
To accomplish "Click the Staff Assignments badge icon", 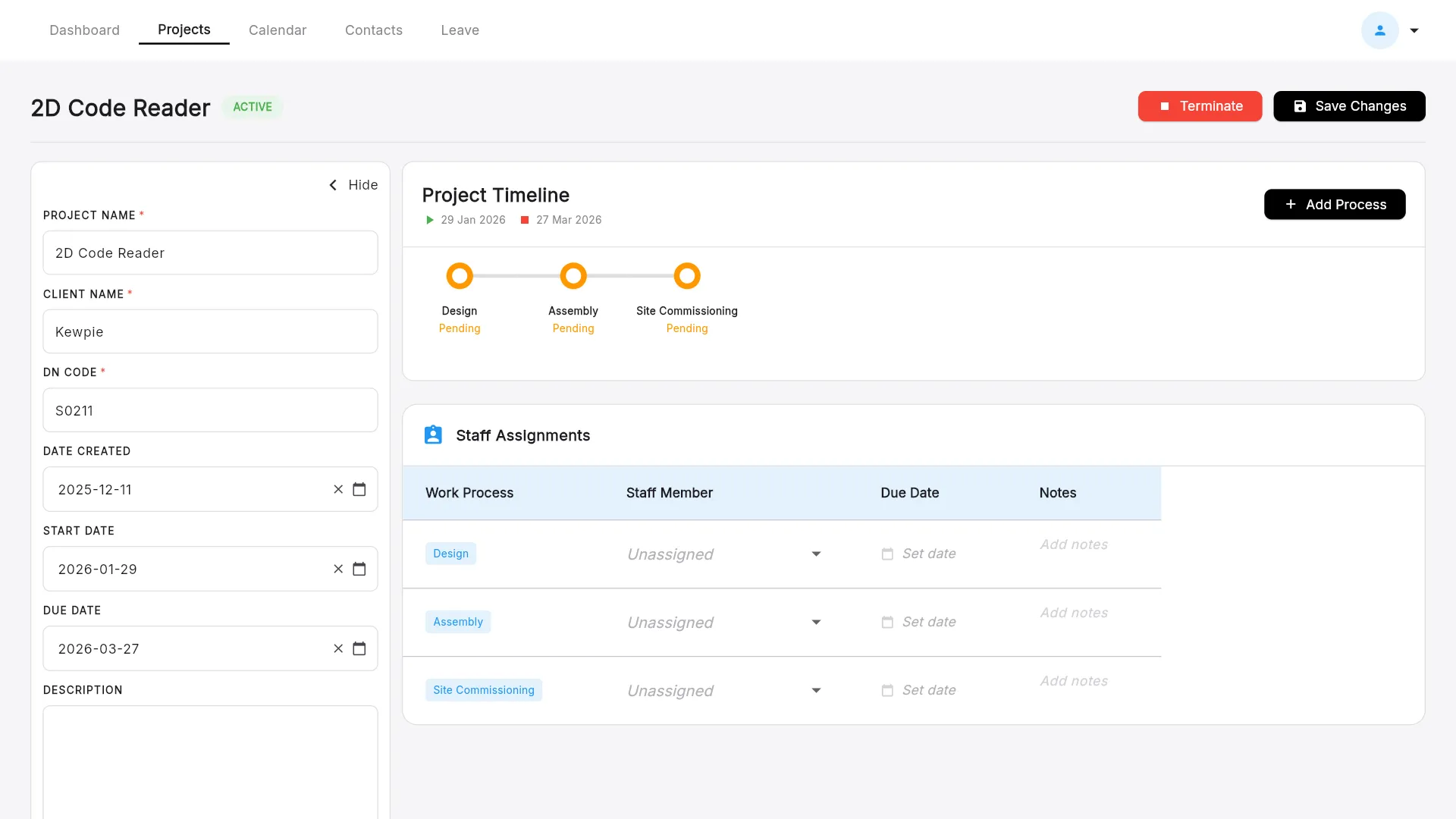I will coord(432,435).
